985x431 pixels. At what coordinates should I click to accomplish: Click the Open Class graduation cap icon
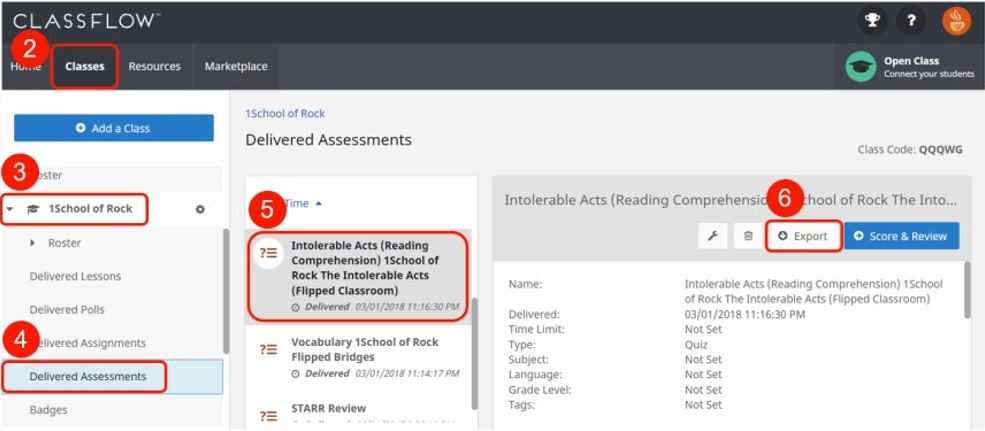[x=860, y=67]
